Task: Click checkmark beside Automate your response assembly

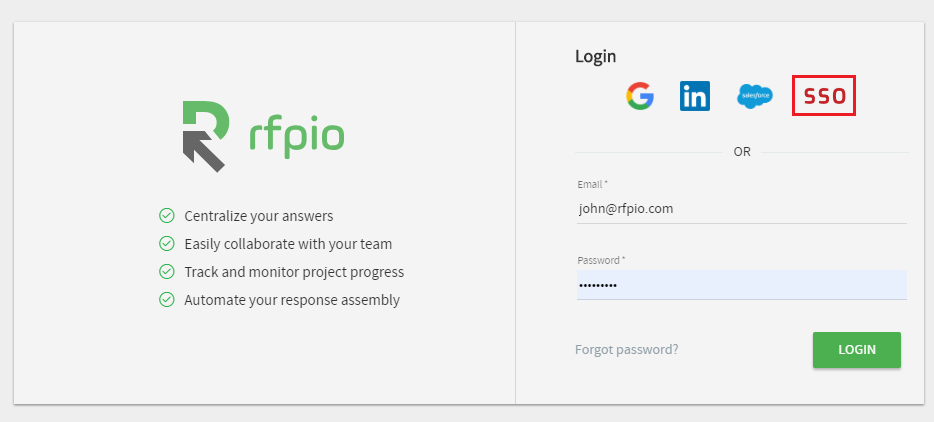Action: 167,300
